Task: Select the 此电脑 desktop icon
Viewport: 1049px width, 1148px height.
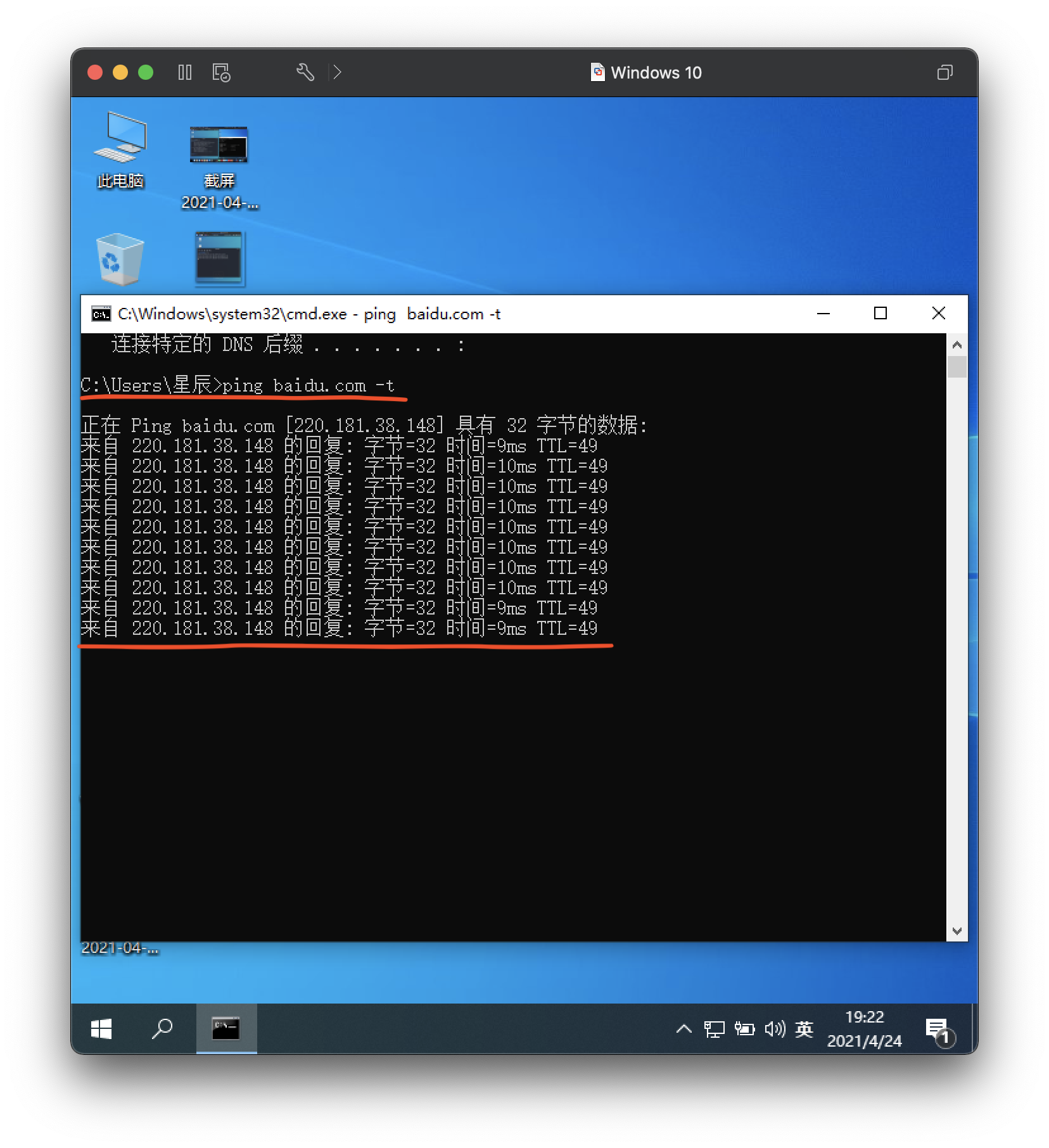Action: [x=120, y=150]
